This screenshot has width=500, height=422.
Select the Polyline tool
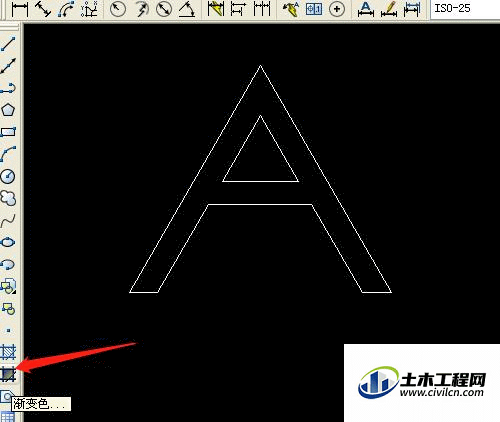click(x=8, y=88)
